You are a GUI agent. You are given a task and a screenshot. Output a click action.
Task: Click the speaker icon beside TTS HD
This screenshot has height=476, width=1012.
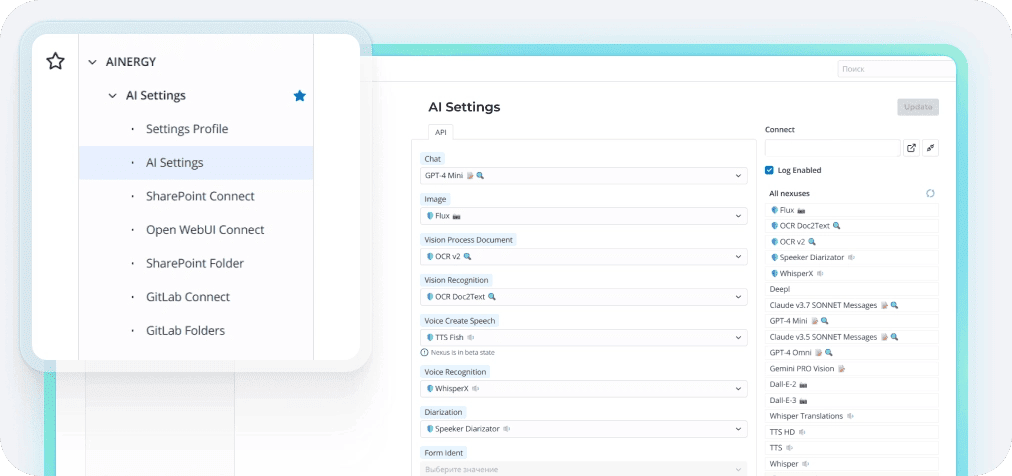[802, 432]
